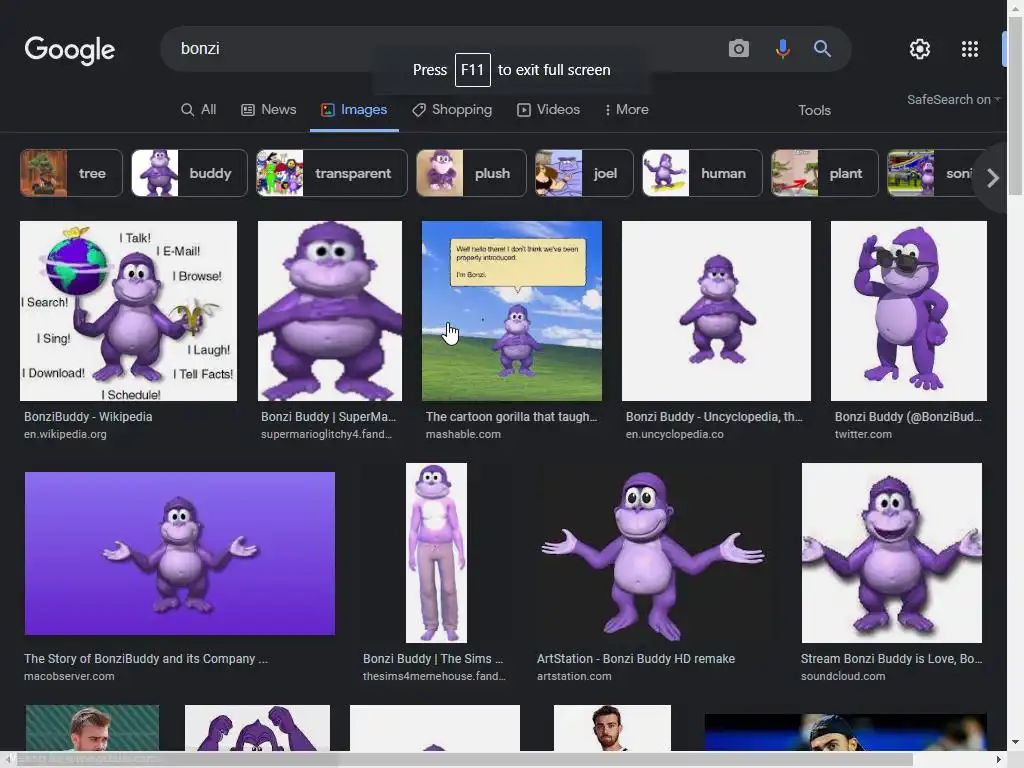Select the Images tab
Image resolution: width=1024 pixels, height=768 pixels.
coord(354,110)
